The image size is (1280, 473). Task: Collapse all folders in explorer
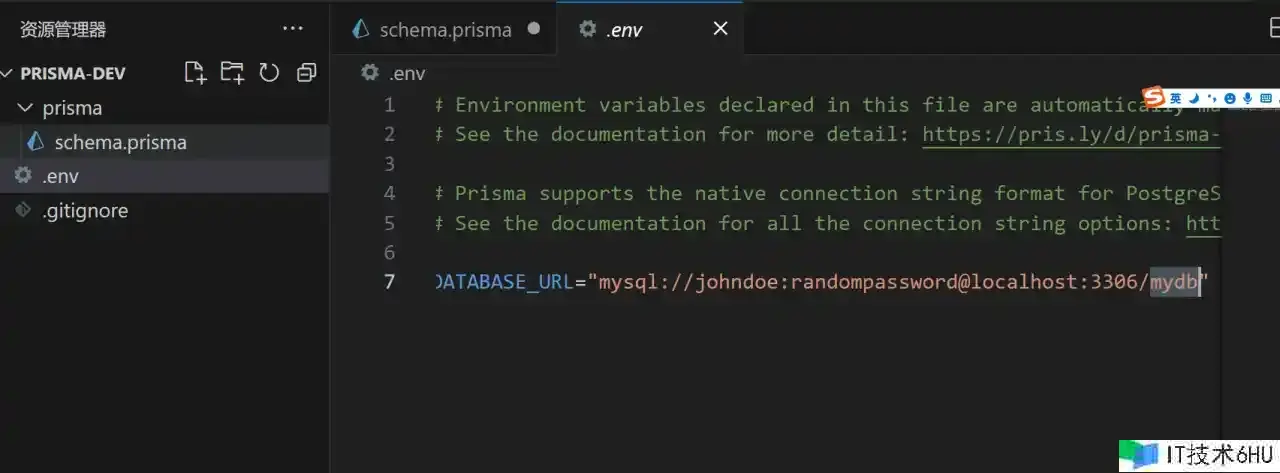point(307,72)
